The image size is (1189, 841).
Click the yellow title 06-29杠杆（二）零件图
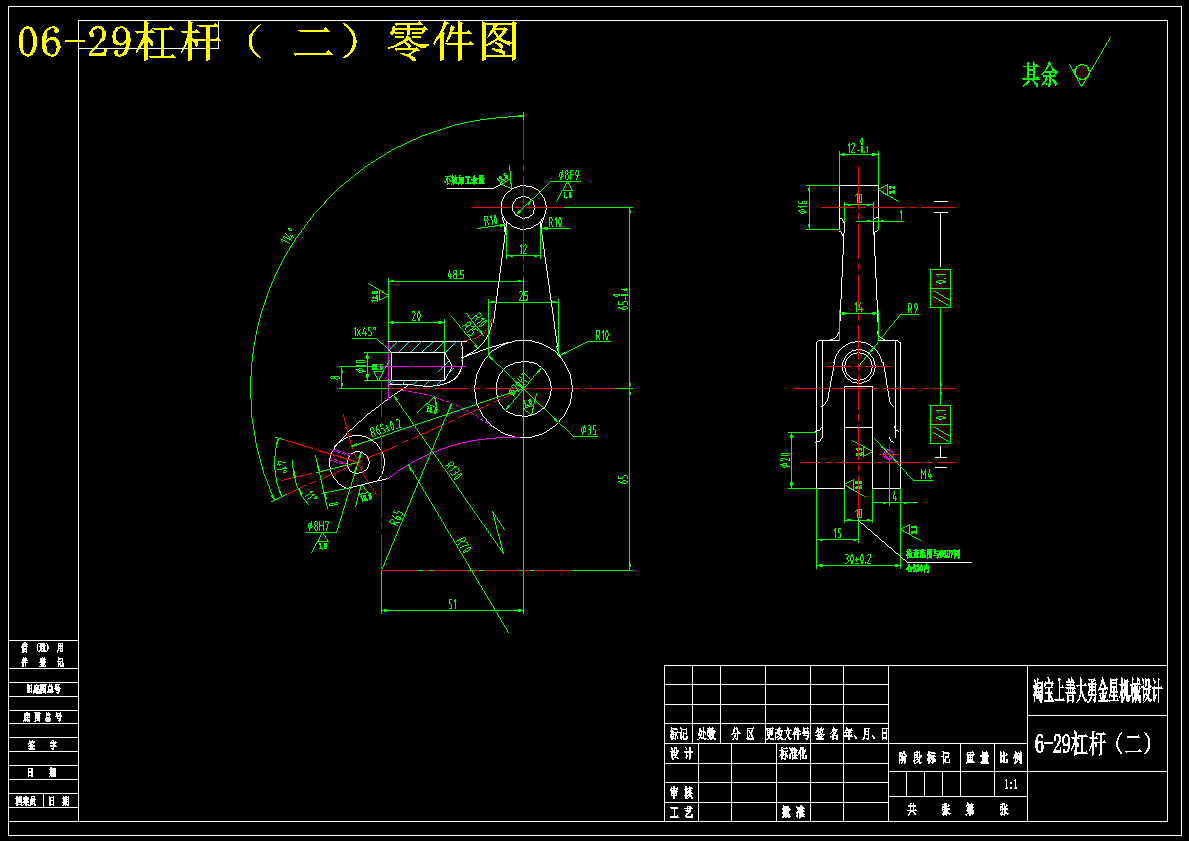click(x=268, y=42)
